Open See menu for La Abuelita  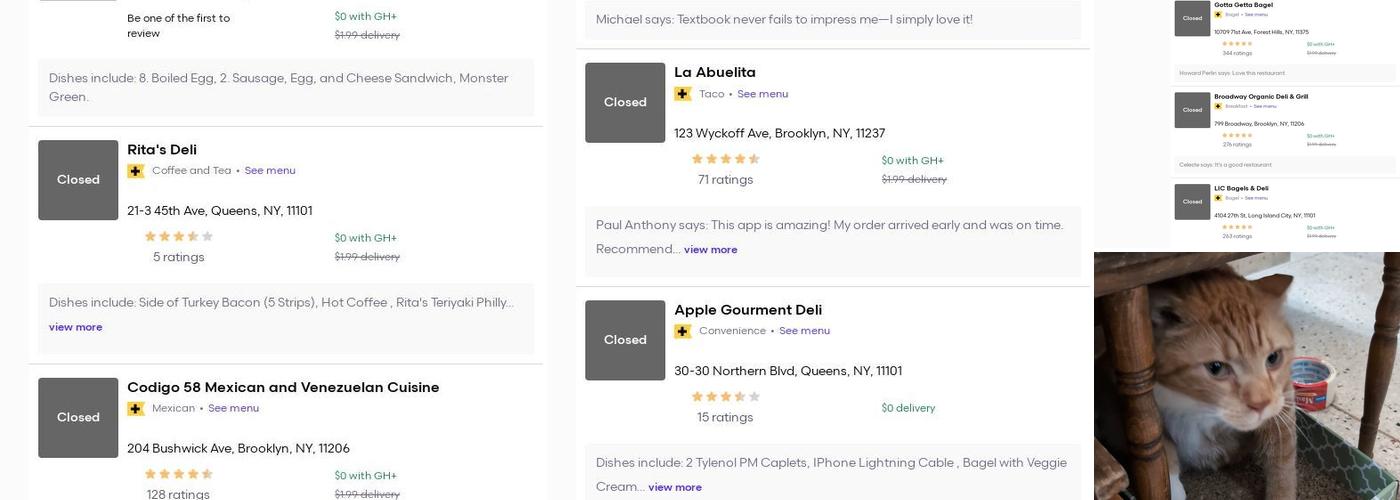click(762, 94)
